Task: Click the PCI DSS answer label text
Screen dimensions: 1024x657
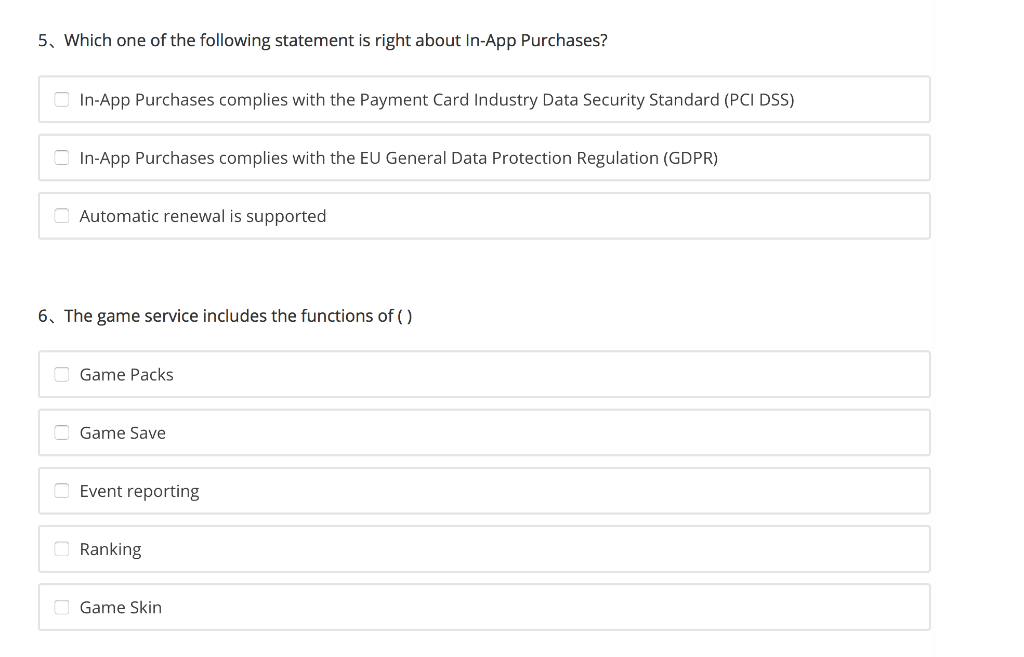Action: coord(436,100)
